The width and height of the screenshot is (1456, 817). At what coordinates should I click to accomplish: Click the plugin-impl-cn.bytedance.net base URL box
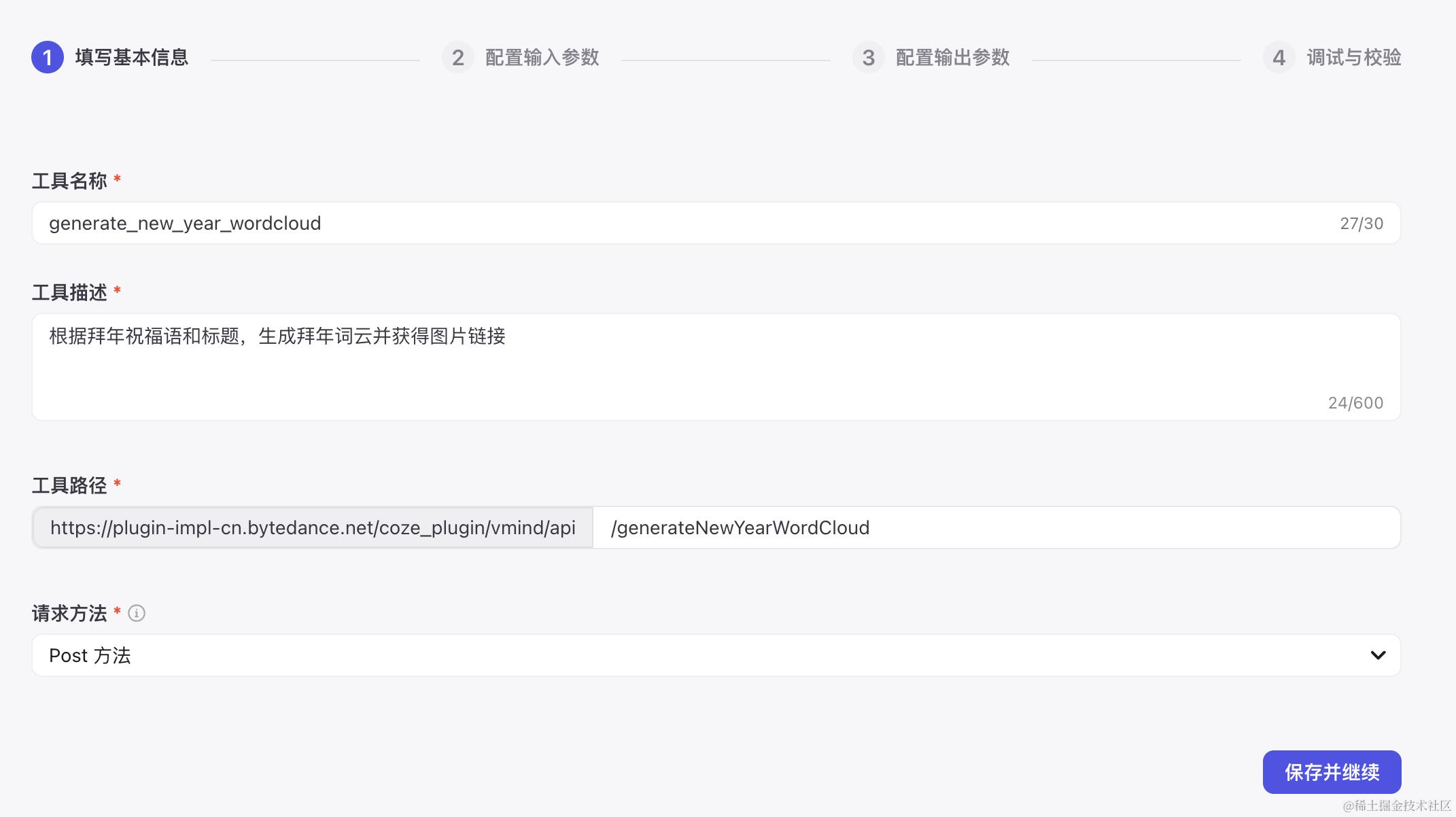pos(313,527)
